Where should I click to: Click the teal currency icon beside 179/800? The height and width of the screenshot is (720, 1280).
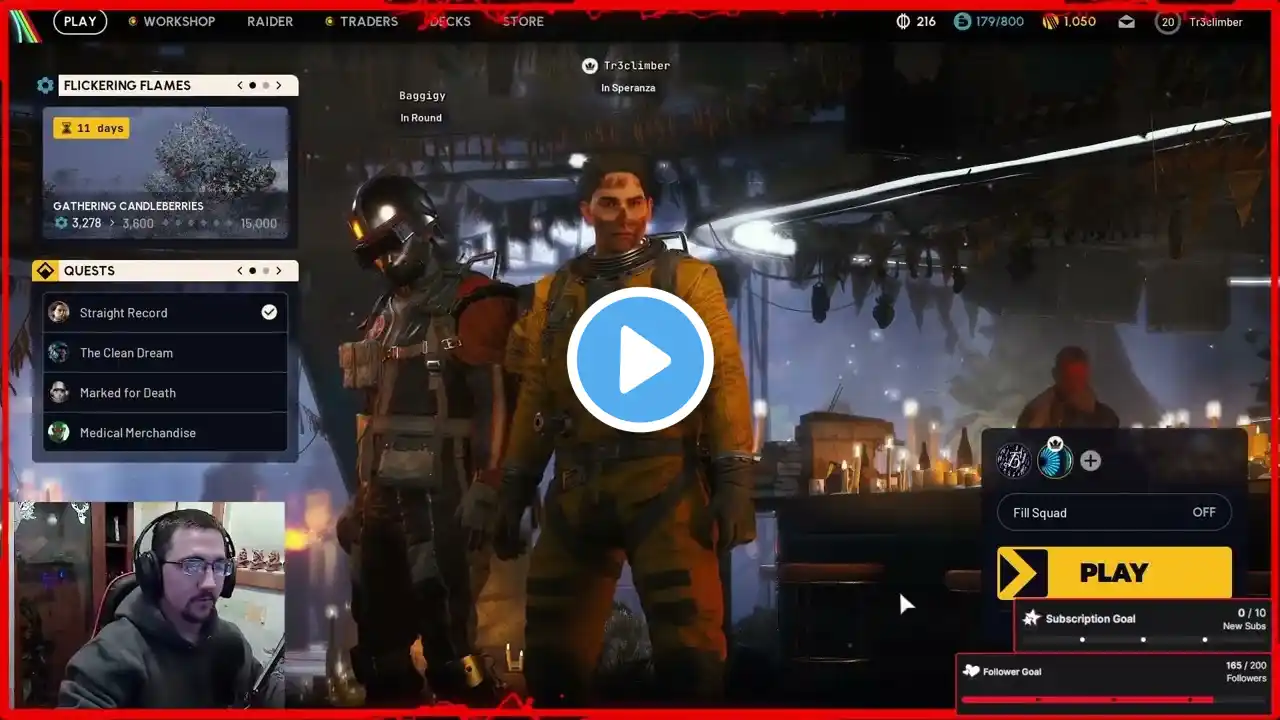point(962,22)
